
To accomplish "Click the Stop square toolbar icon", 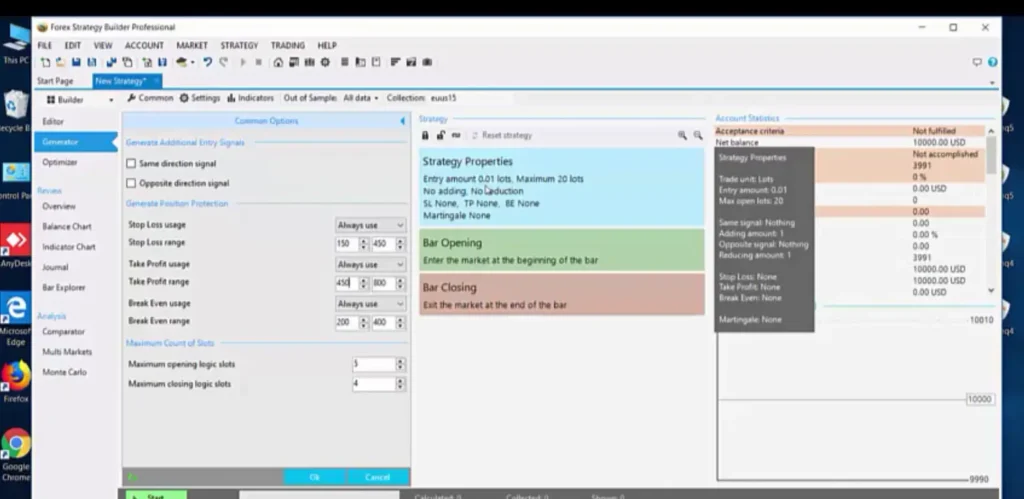I will click(x=259, y=63).
